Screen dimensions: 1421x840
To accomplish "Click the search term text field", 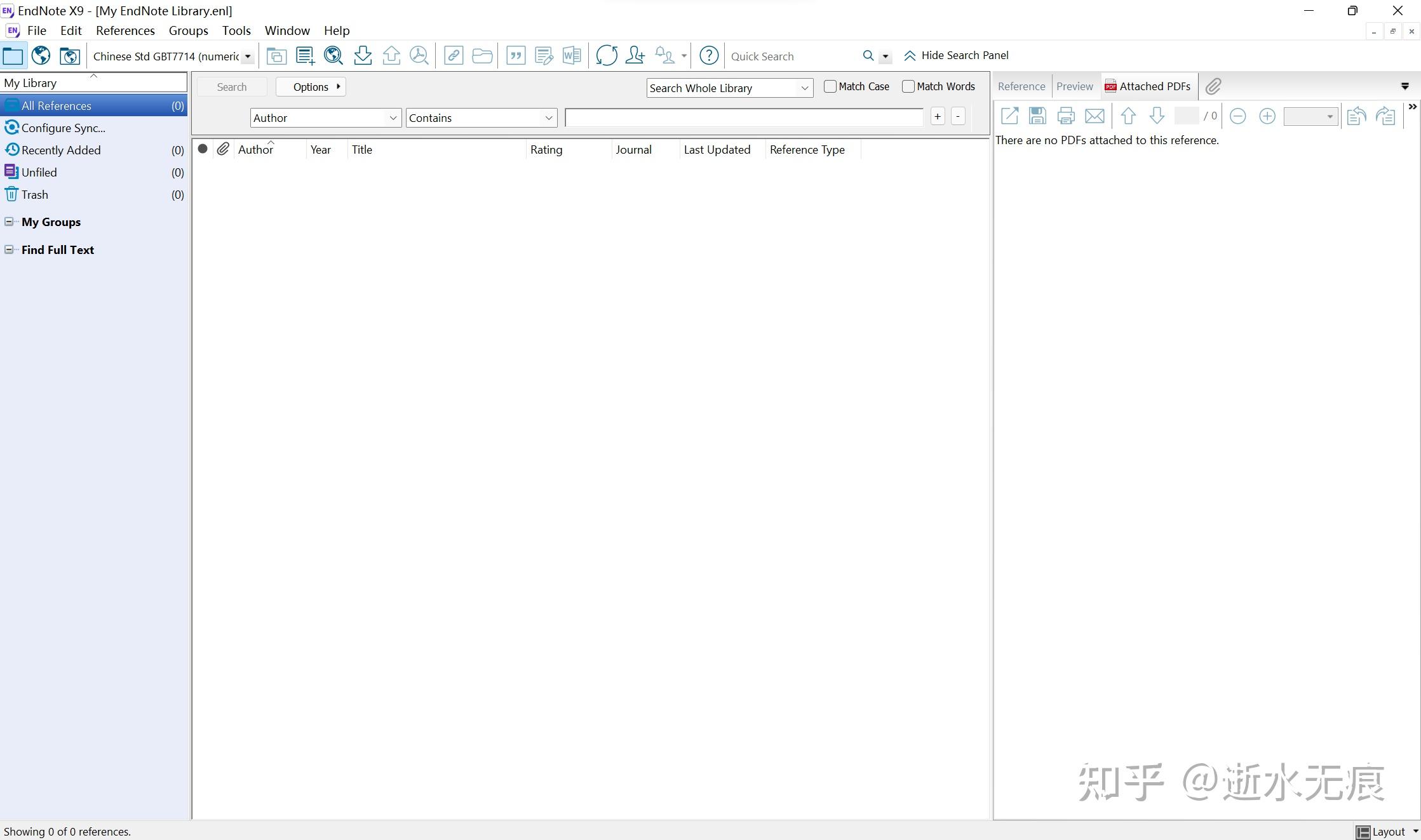I will (744, 117).
